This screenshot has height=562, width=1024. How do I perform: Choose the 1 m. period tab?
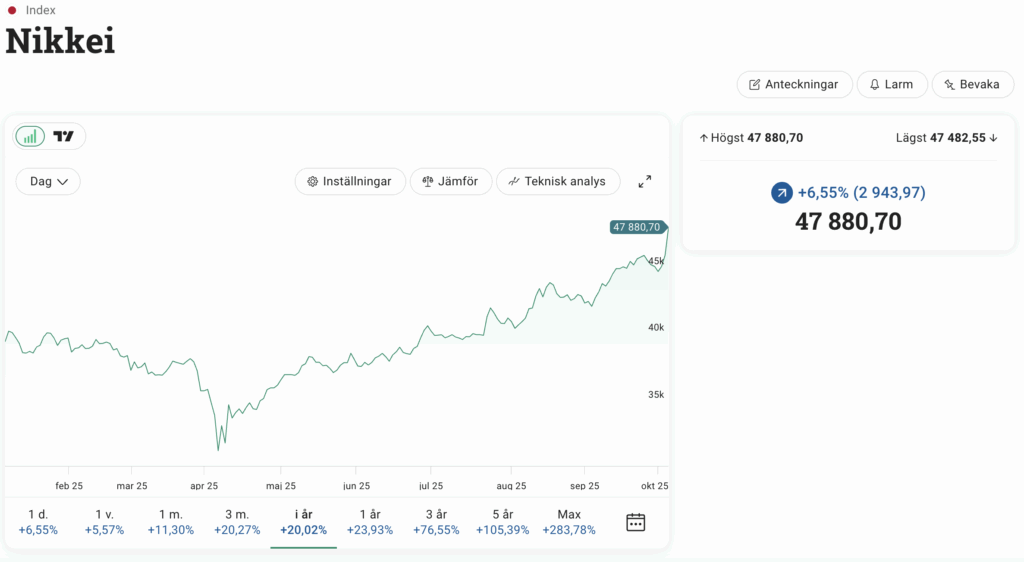pos(170,522)
